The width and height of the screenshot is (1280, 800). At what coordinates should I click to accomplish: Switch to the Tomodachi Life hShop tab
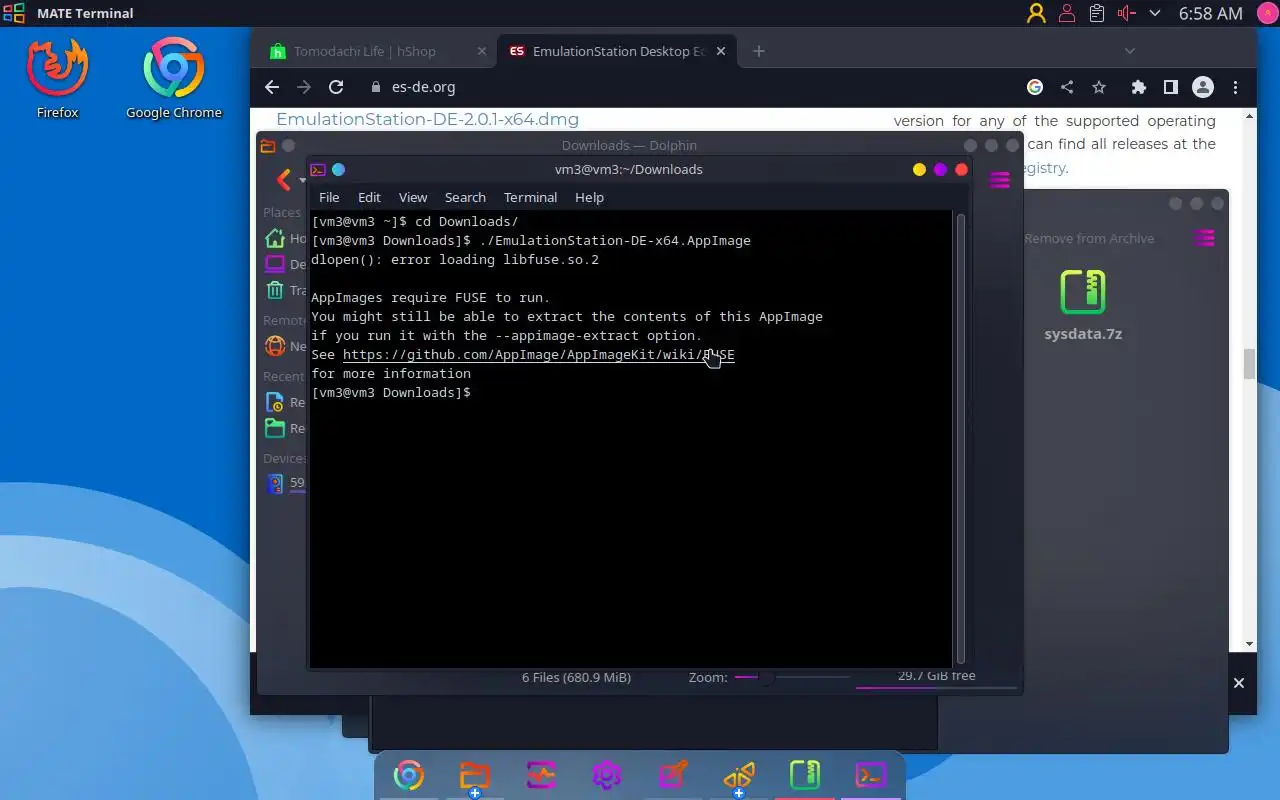tap(365, 51)
